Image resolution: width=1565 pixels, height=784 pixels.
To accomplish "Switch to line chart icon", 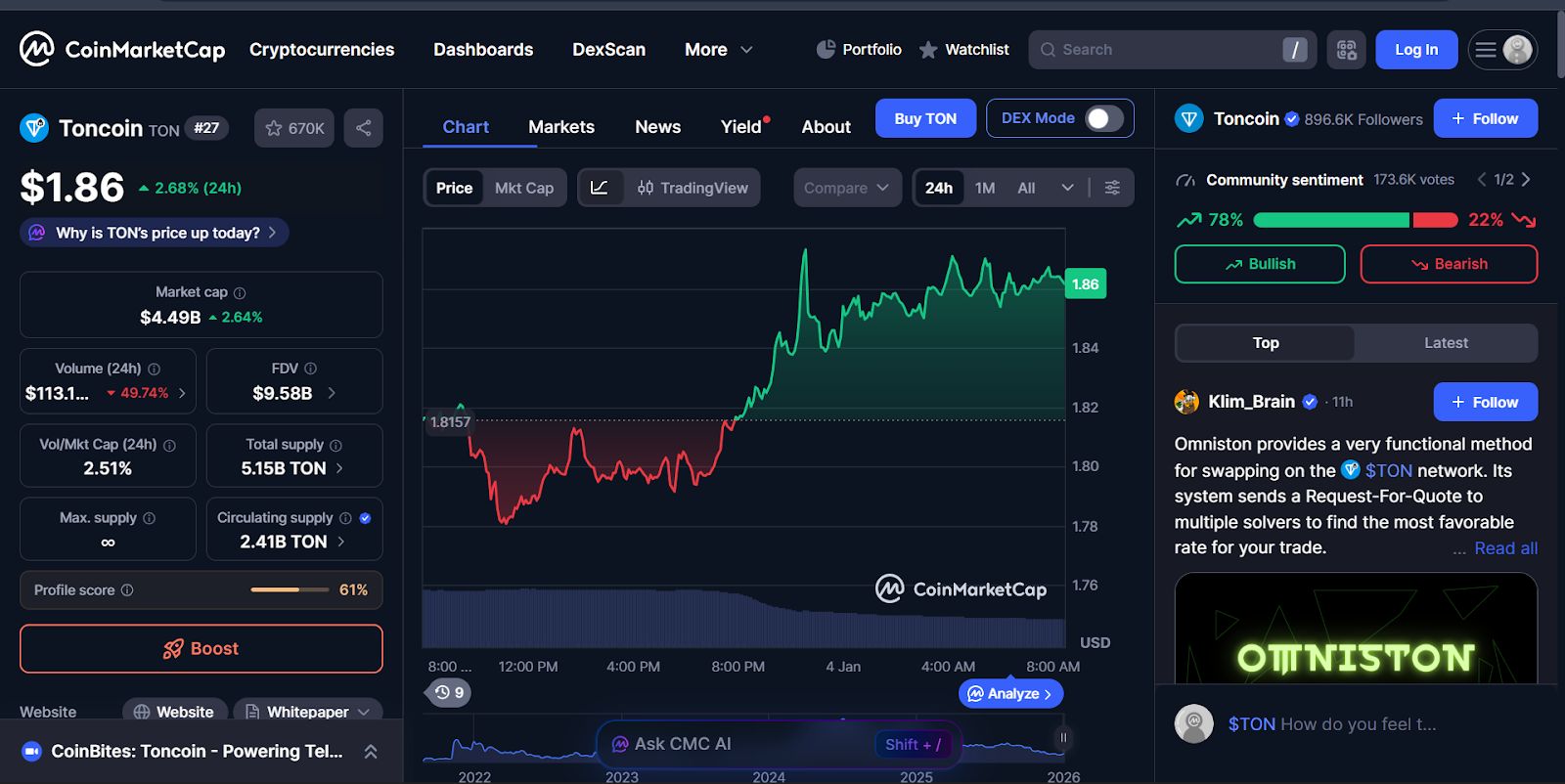I will [x=600, y=188].
